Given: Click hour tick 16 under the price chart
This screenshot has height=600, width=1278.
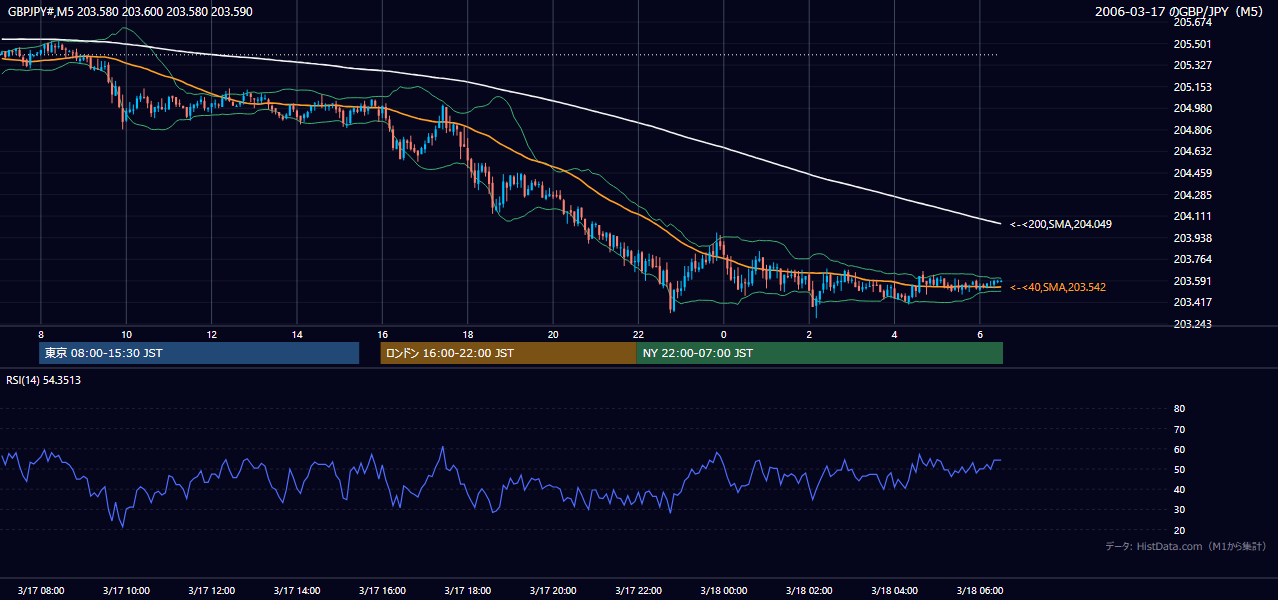Looking at the screenshot, I should (x=382, y=334).
